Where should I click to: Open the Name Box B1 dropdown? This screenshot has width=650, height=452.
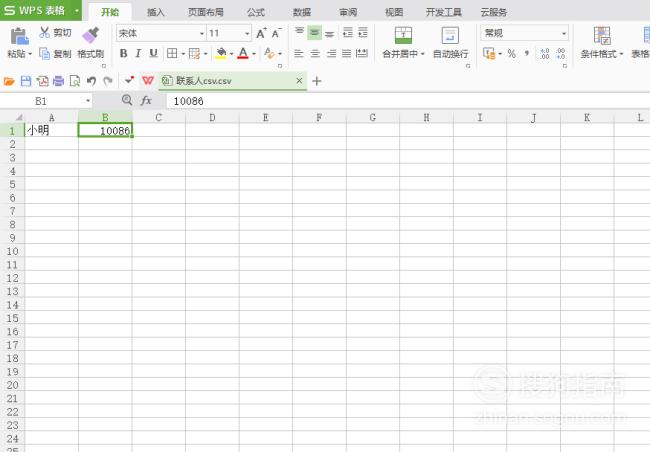[x=88, y=101]
